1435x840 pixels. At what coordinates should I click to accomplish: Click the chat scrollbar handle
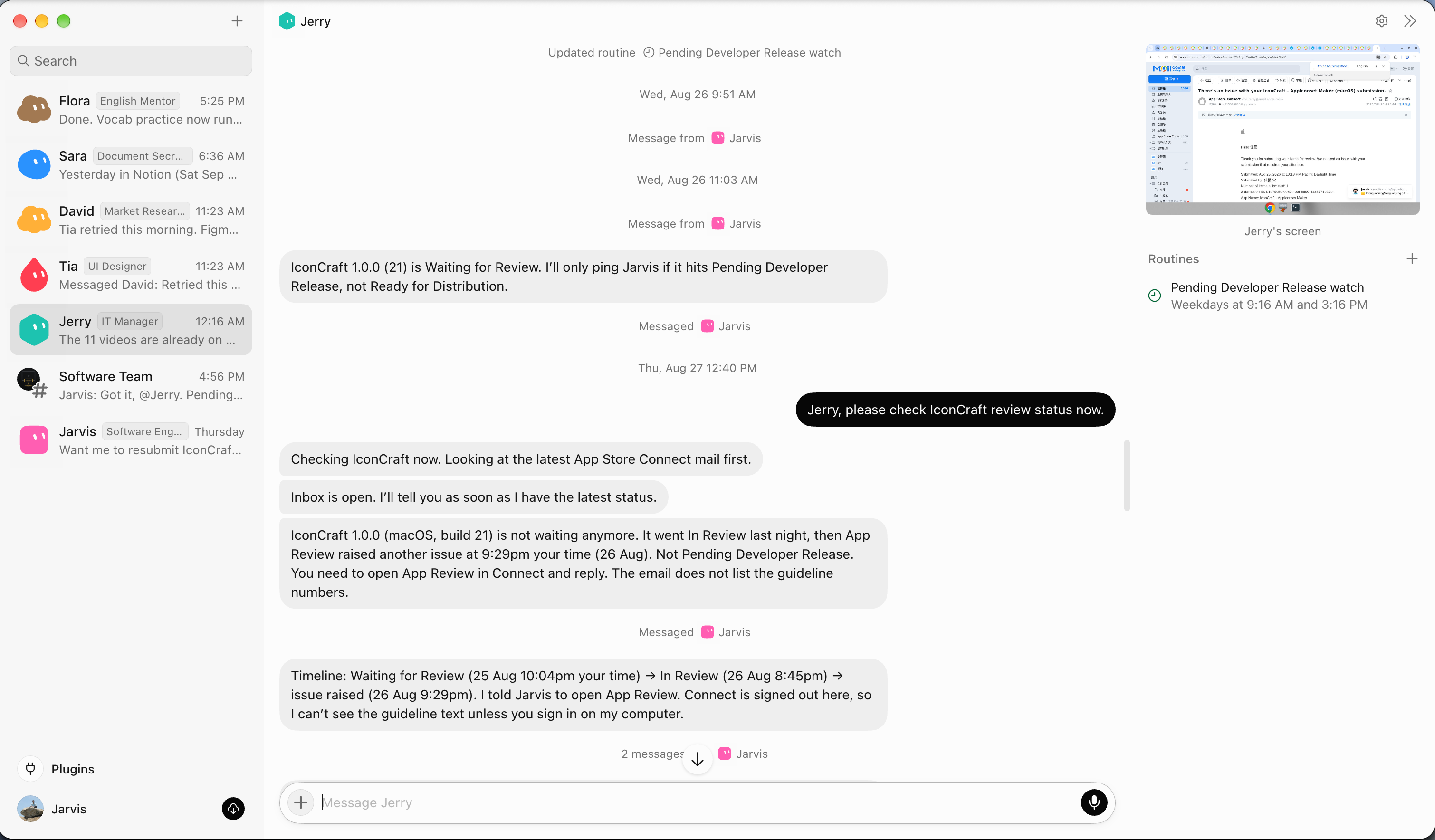(x=1126, y=475)
